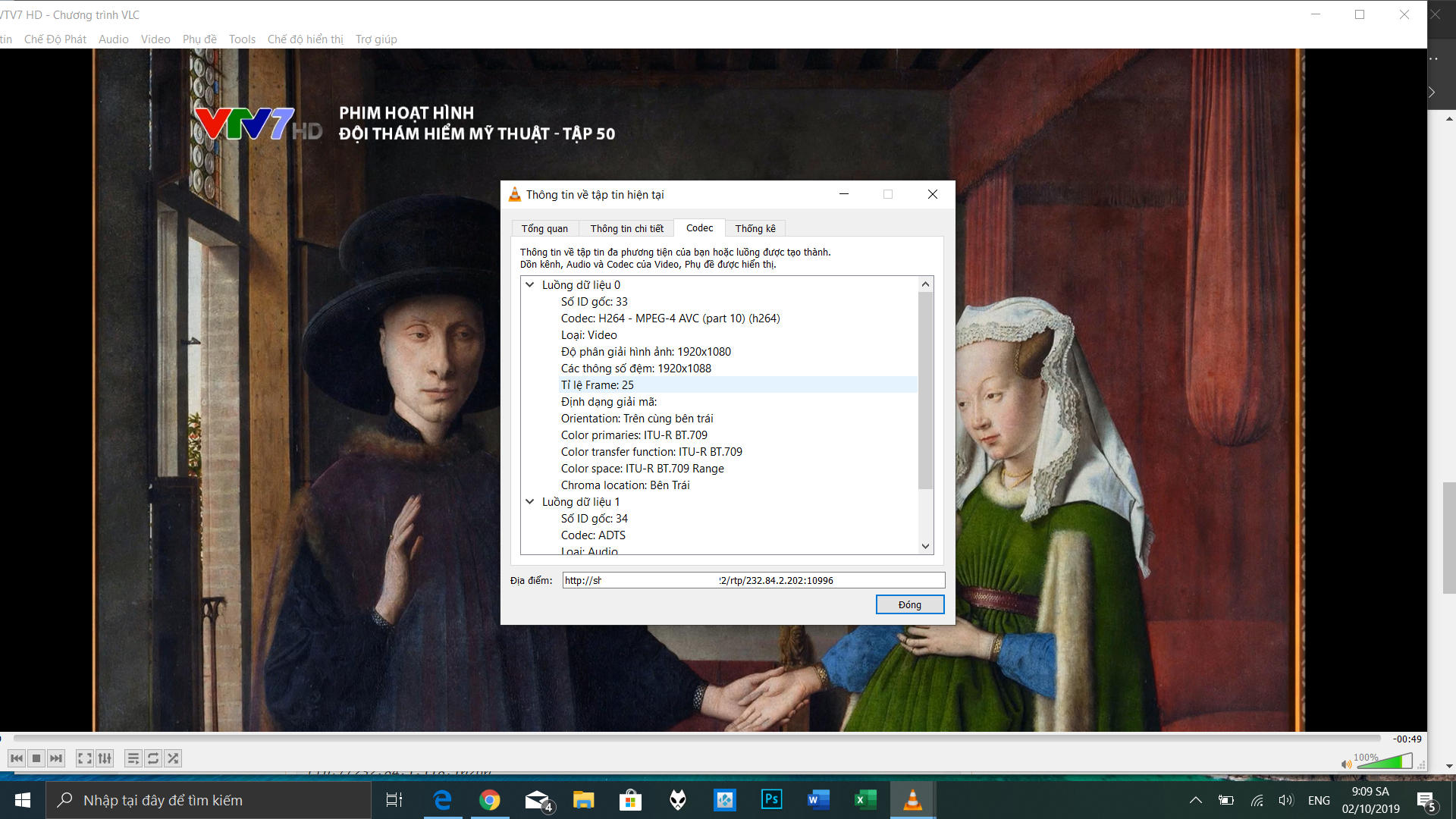This screenshot has height=819, width=1456.
Task: Select the Codec tab
Action: point(699,227)
